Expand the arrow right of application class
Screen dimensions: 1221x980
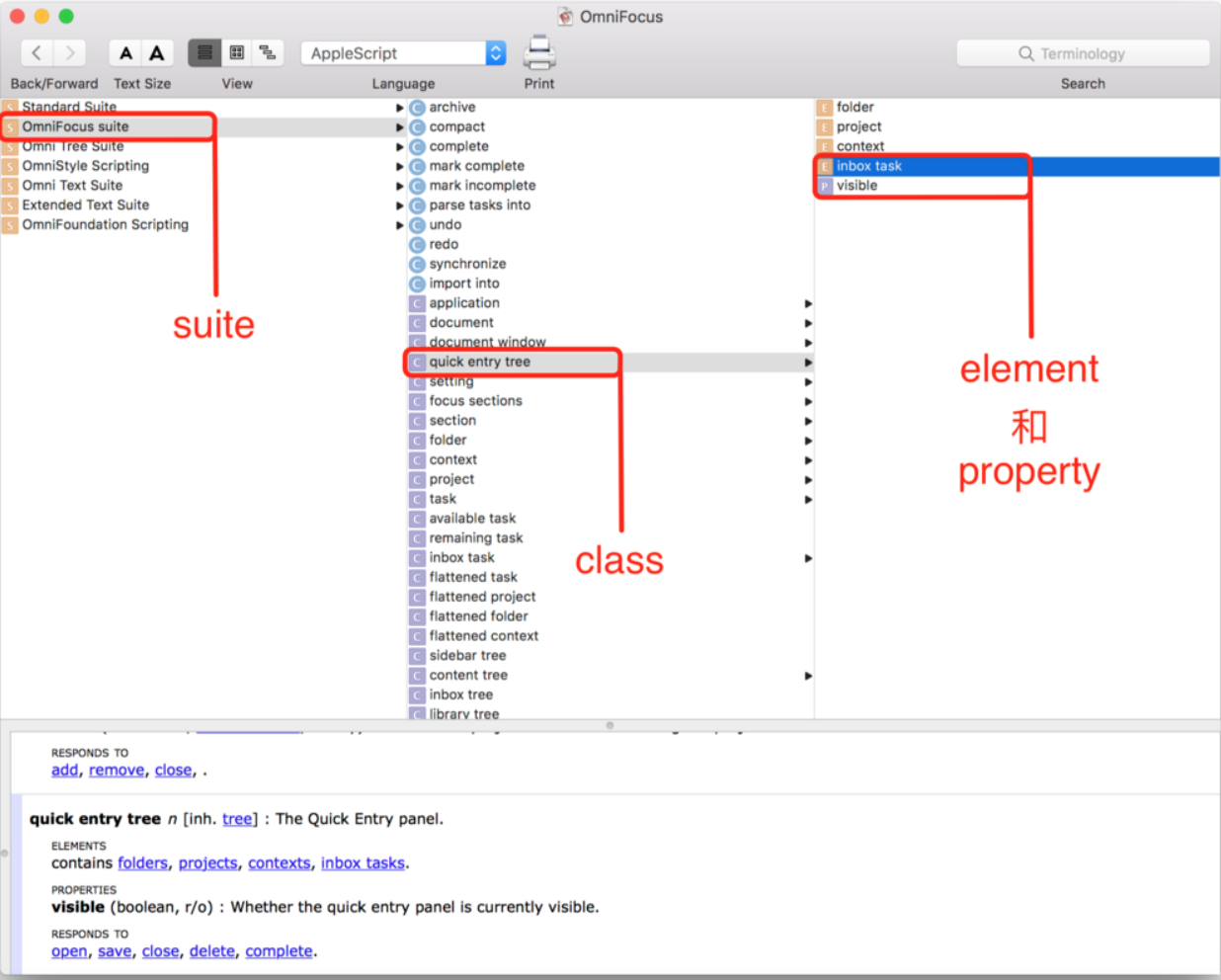[808, 304]
